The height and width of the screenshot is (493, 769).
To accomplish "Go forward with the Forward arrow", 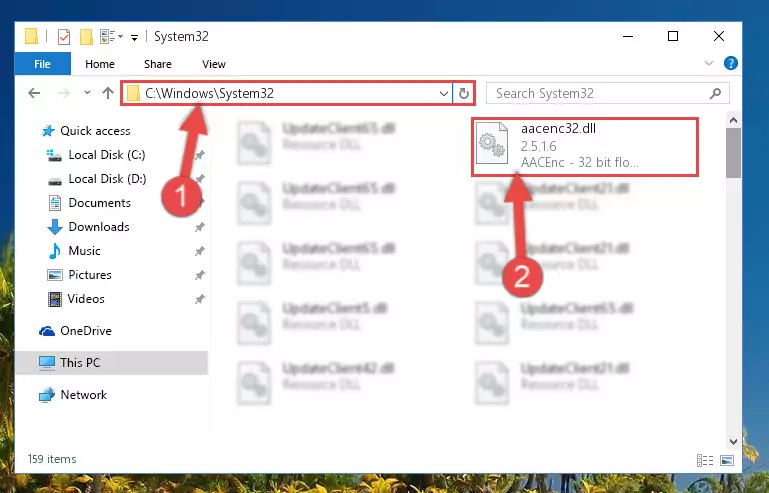I will tap(63, 93).
